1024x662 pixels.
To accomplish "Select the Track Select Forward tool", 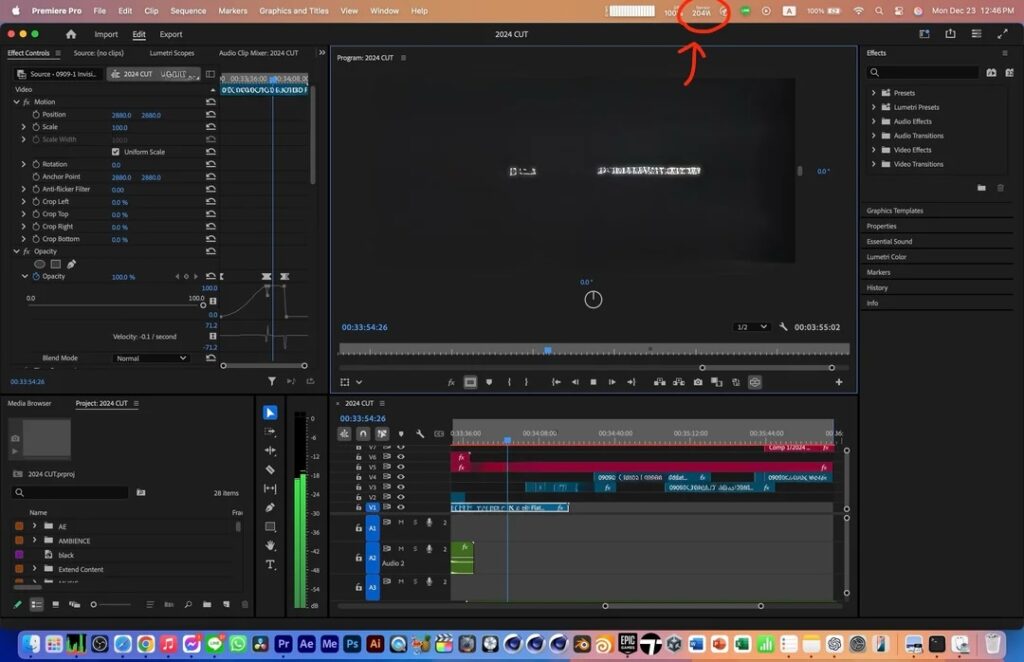I will [270, 432].
